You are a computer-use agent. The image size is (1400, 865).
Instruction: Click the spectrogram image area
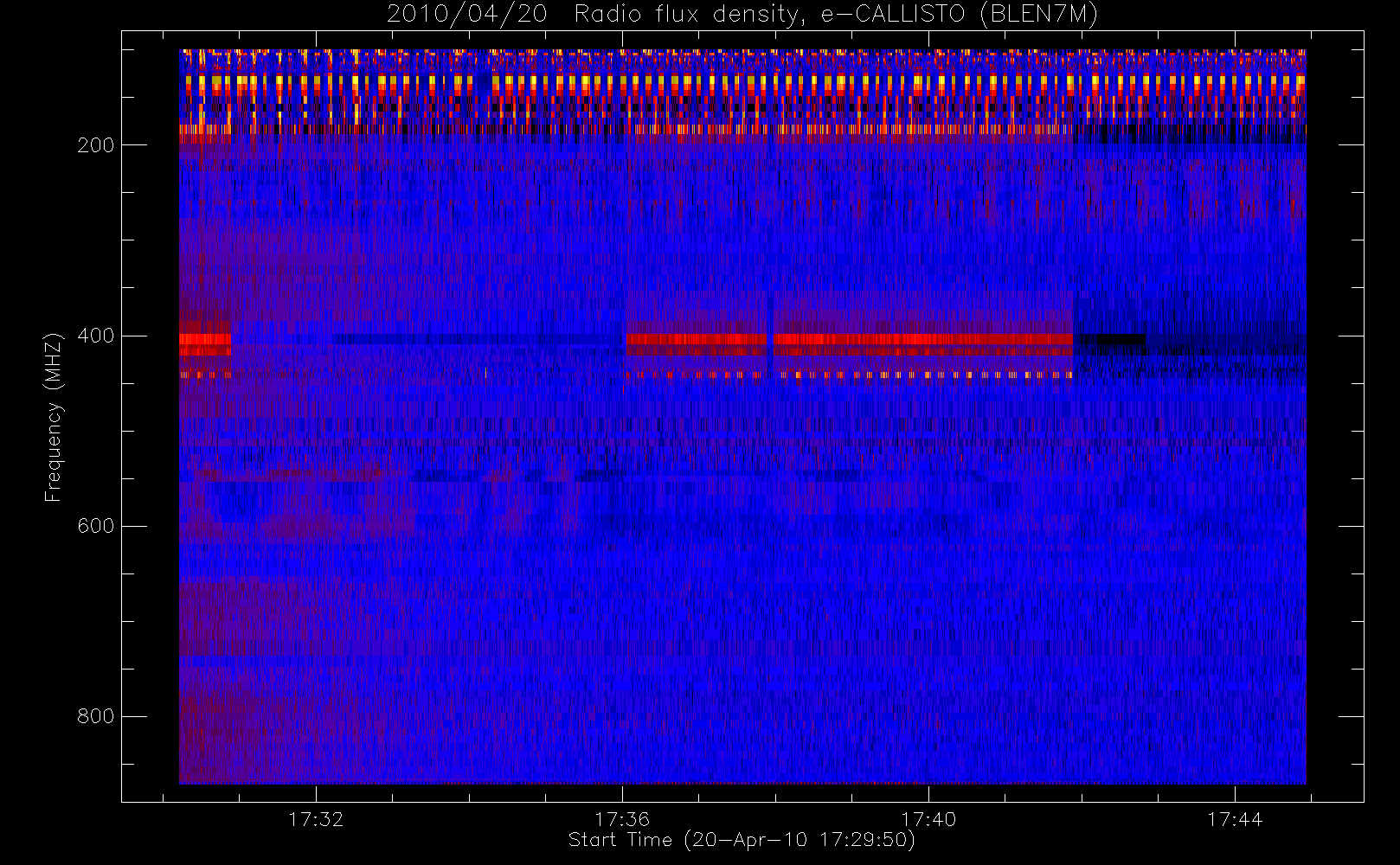point(742,417)
